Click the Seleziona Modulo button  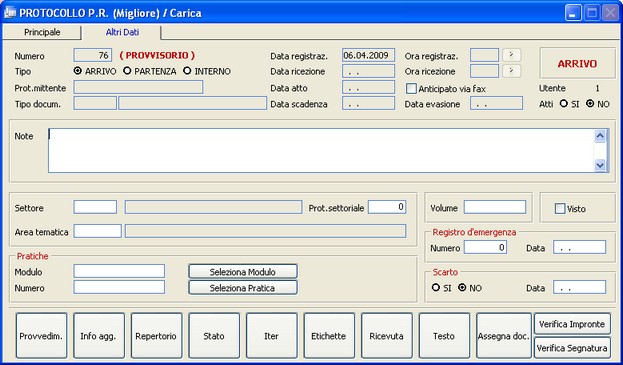243,272
